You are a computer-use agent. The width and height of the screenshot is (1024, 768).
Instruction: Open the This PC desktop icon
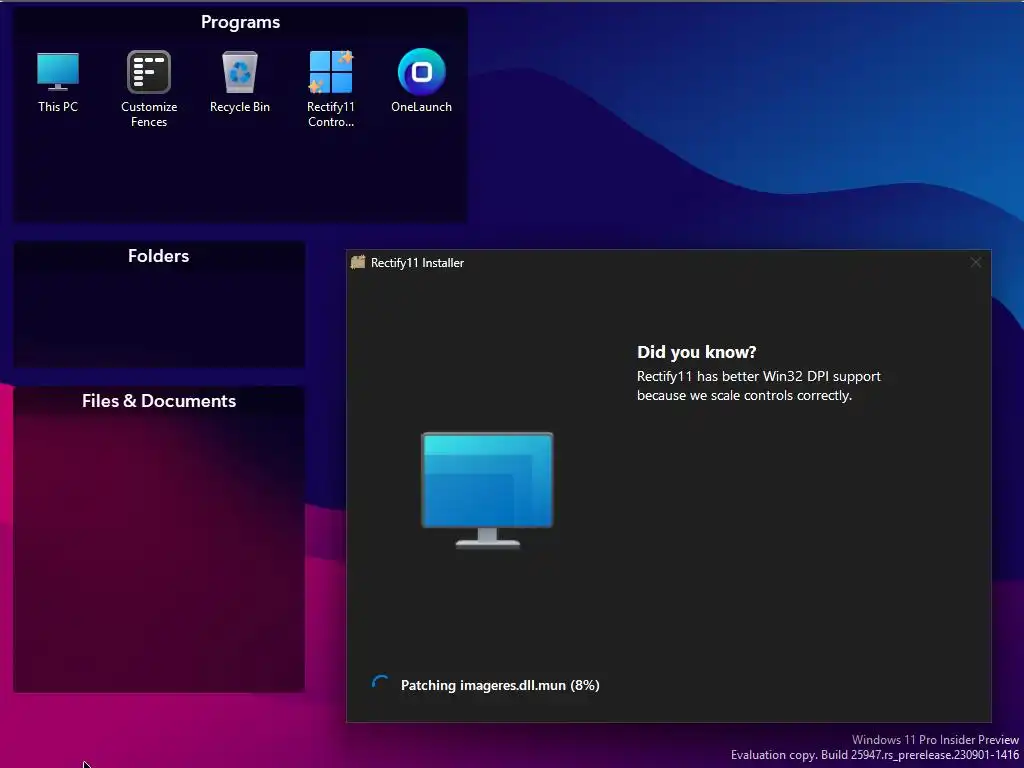pyautogui.click(x=57, y=82)
